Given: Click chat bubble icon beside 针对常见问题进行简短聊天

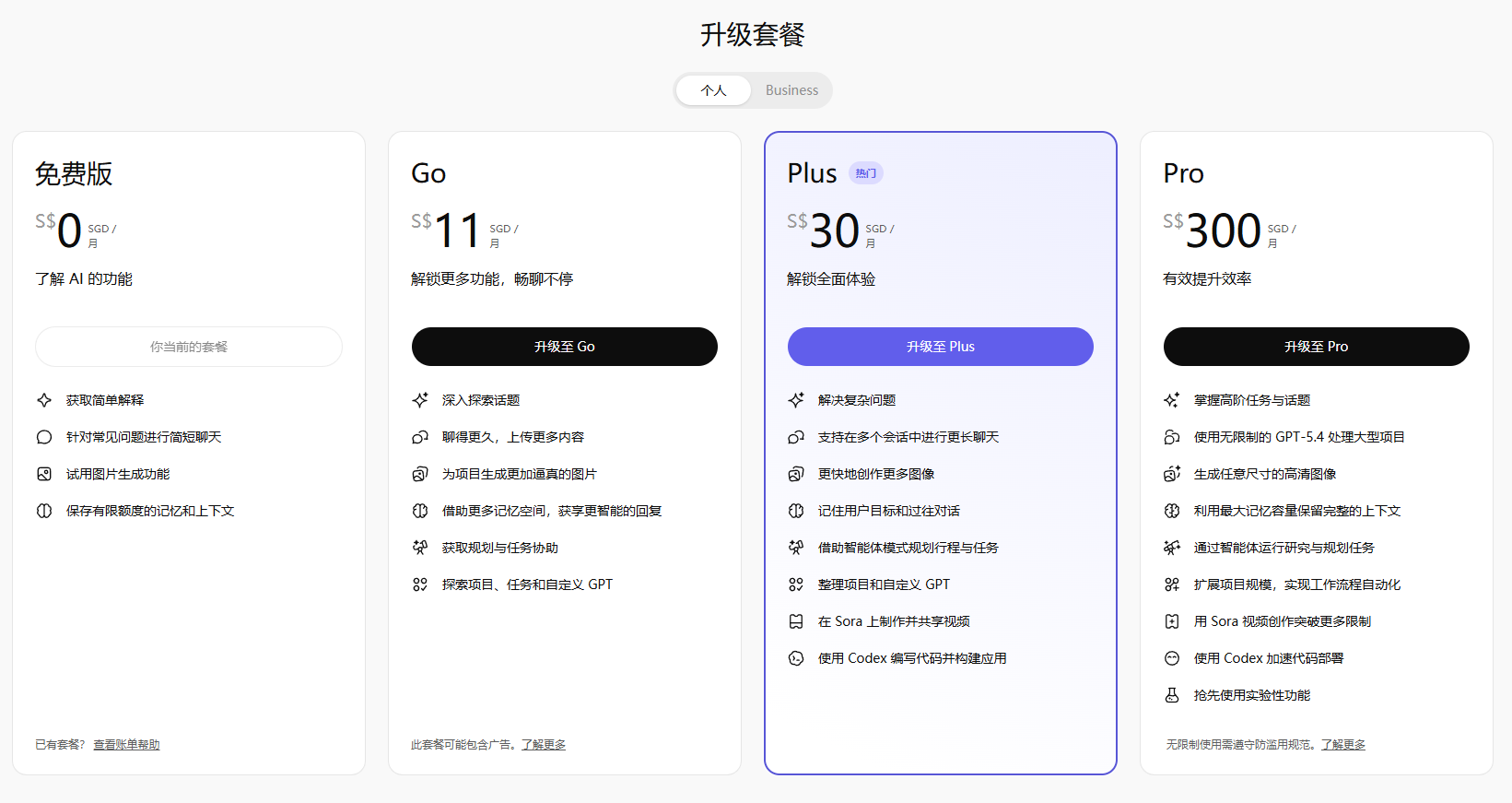Looking at the screenshot, I should coord(44,437).
